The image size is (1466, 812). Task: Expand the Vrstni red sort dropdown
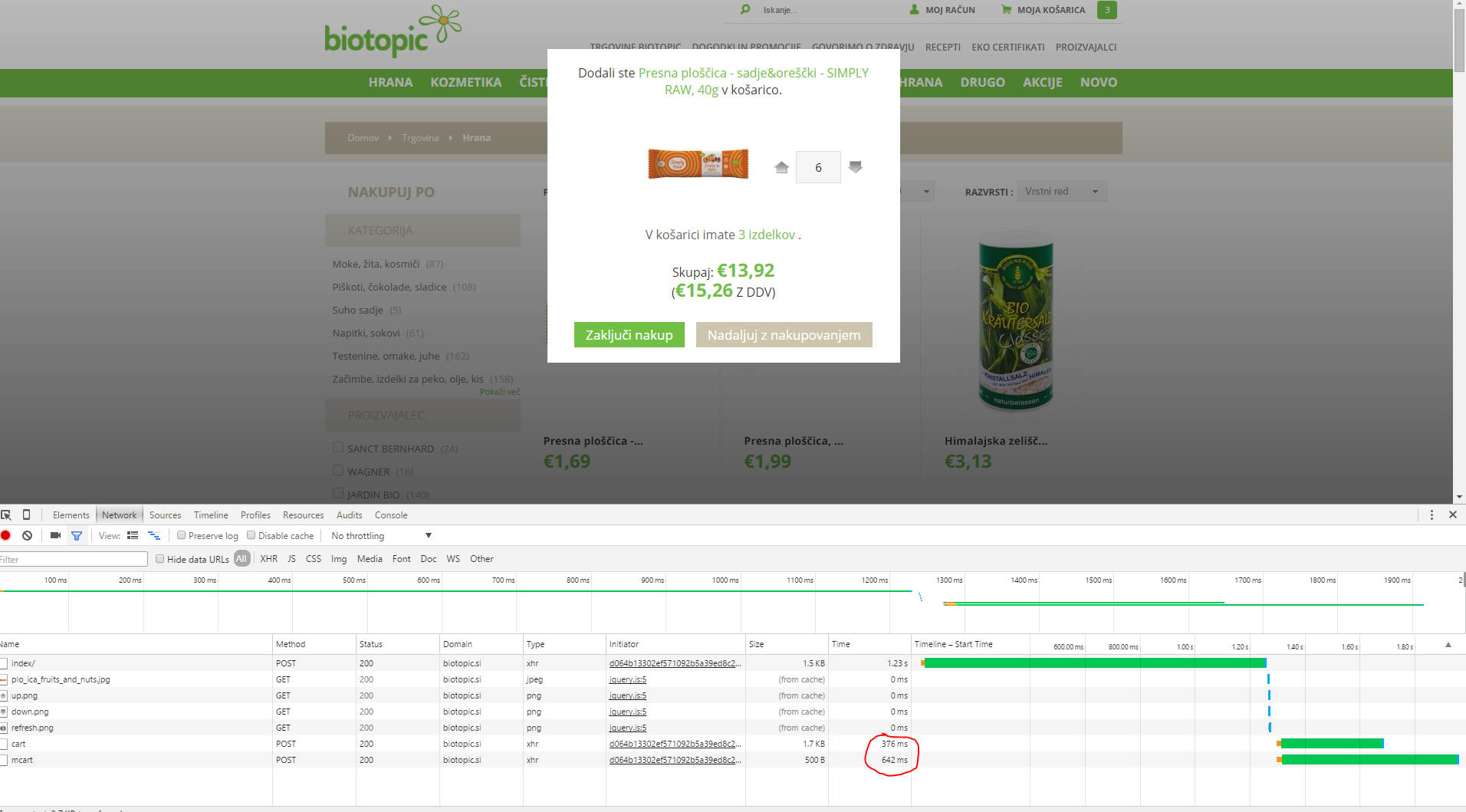point(1061,192)
